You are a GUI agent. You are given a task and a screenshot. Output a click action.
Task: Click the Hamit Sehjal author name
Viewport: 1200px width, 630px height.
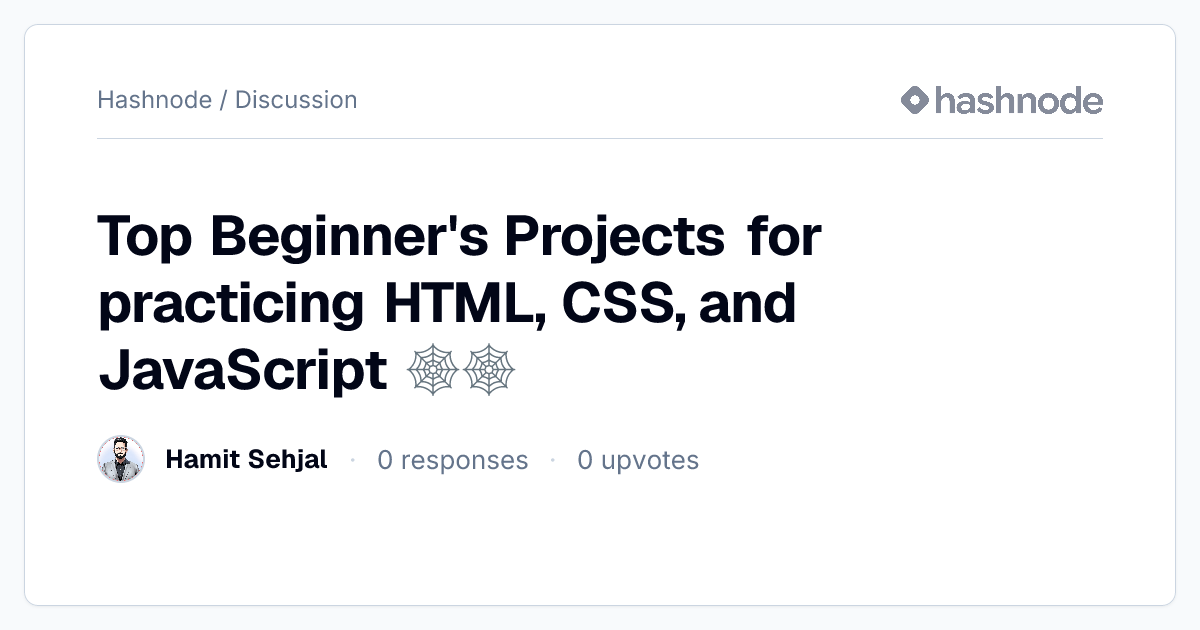246,460
